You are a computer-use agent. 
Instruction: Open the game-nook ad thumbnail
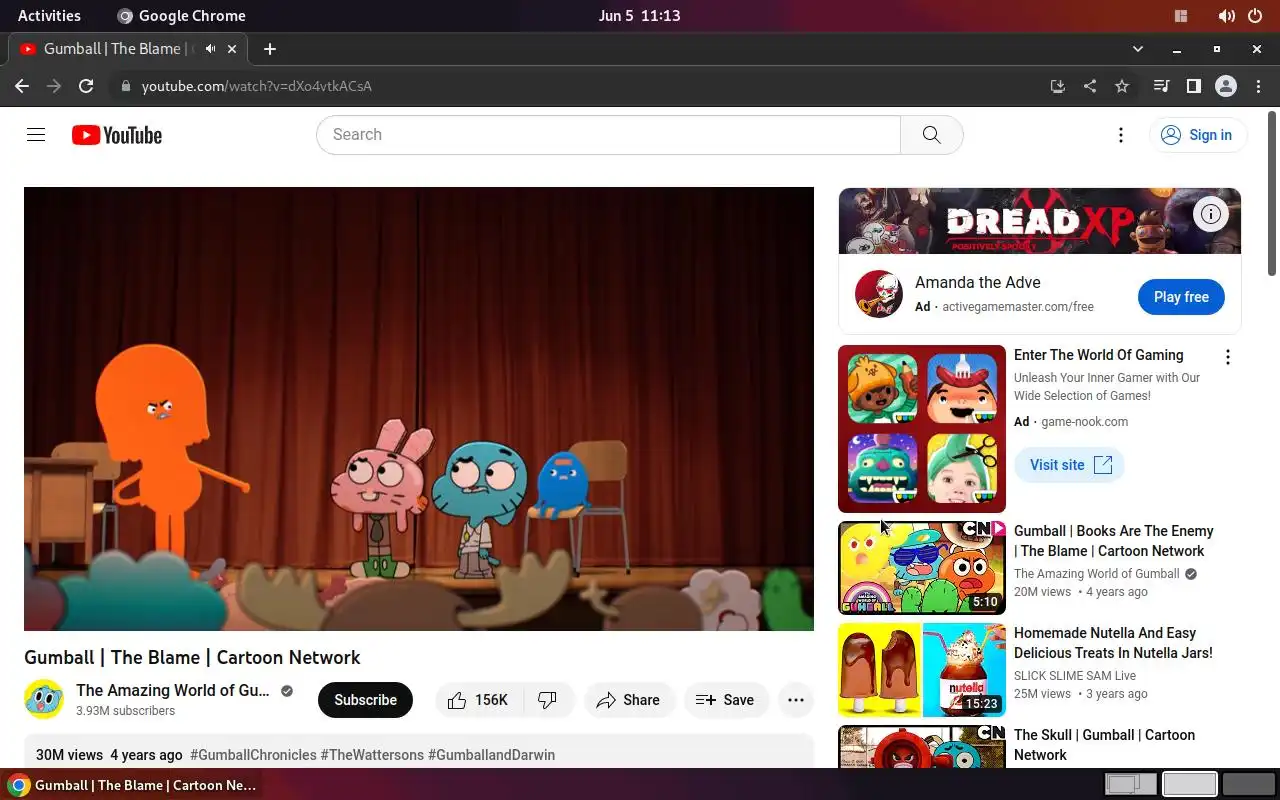click(922, 429)
